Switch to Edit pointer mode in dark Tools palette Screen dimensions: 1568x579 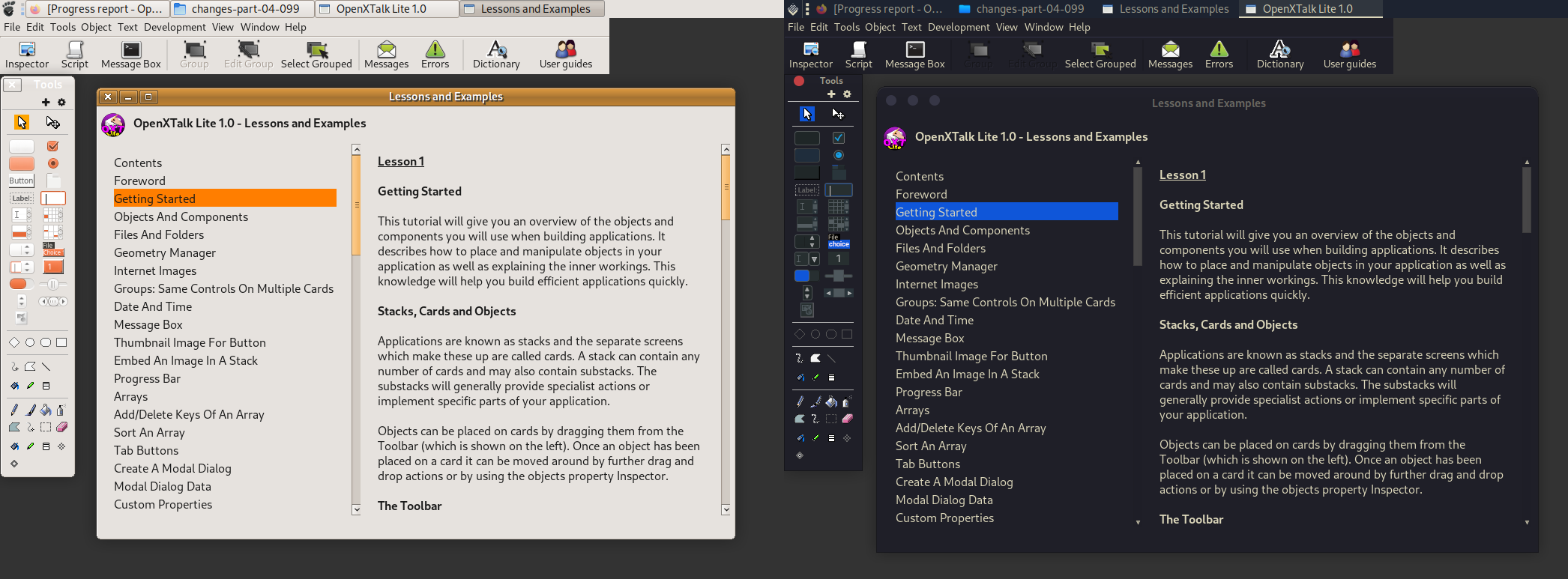(838, 114)
